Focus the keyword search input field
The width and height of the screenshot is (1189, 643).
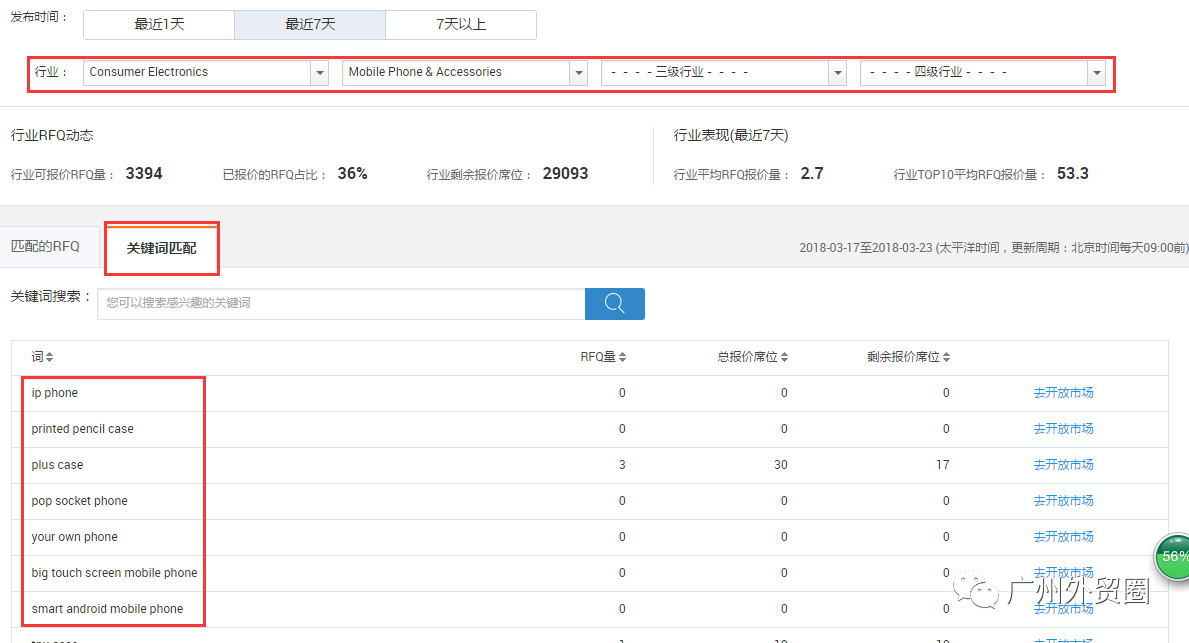341,303
